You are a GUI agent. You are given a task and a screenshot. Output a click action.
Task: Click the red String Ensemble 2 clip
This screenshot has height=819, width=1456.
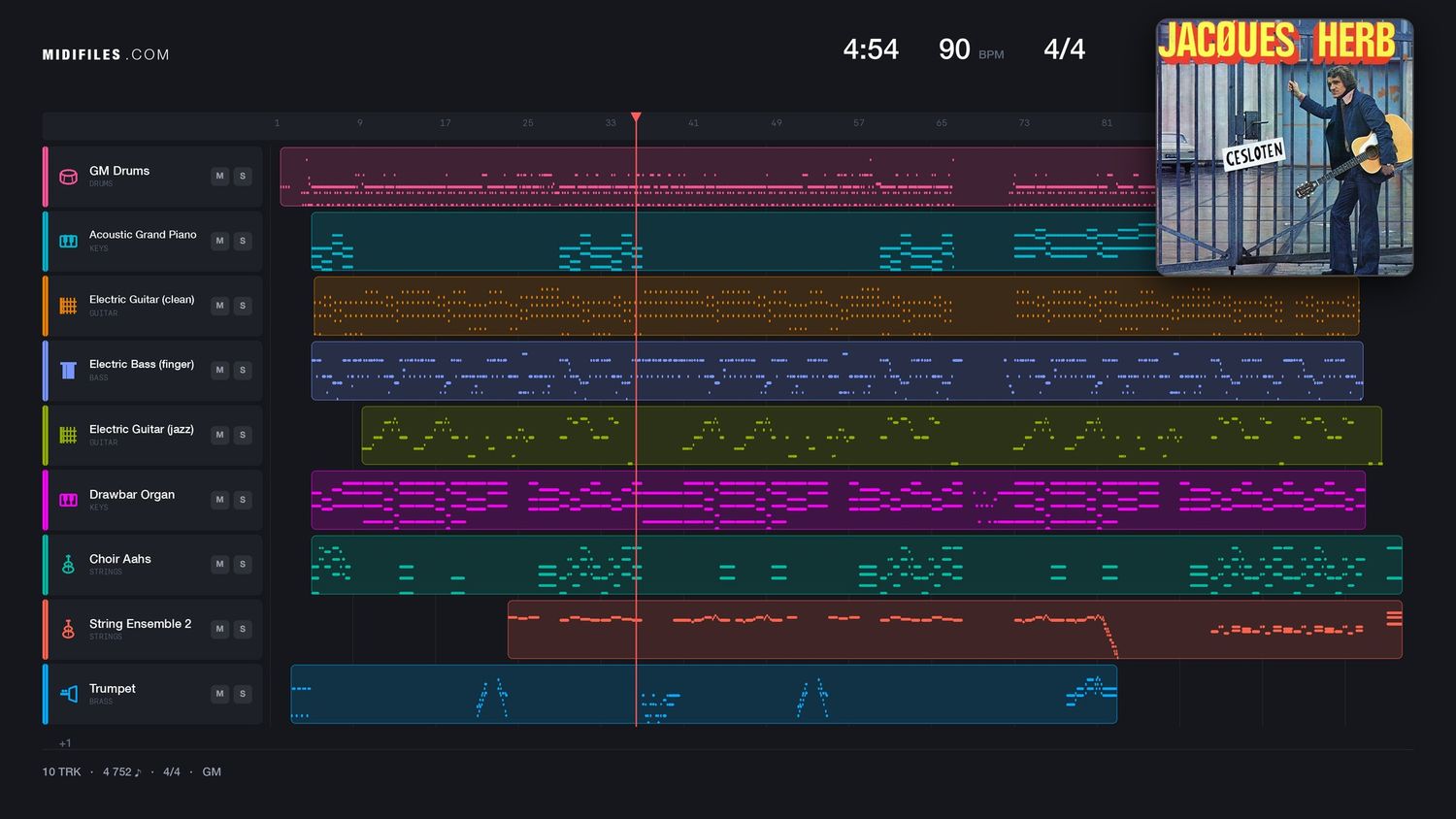click(955, 629)
